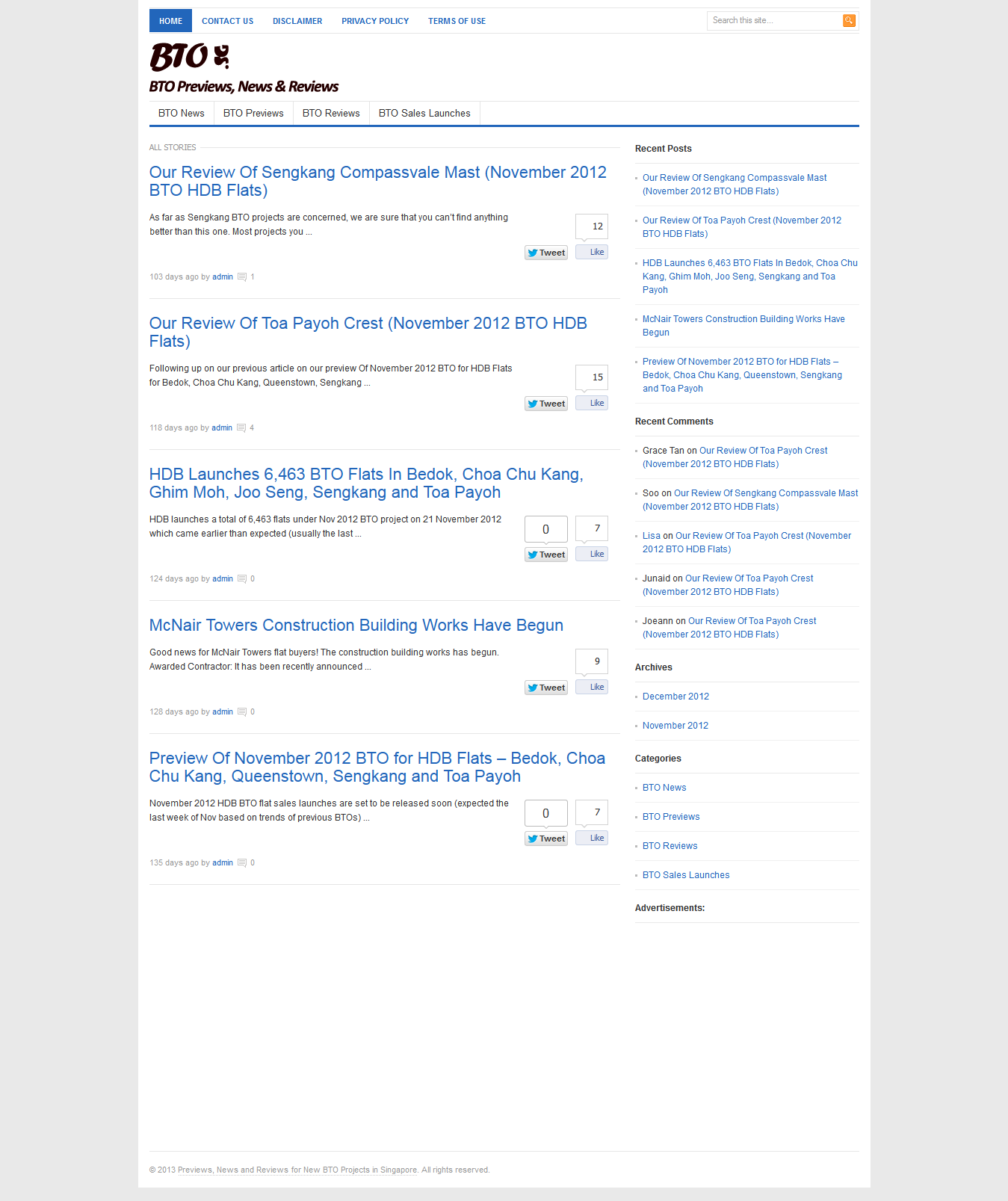Click like count 15 bubble

pyautogui.click(x=592, y=377)
